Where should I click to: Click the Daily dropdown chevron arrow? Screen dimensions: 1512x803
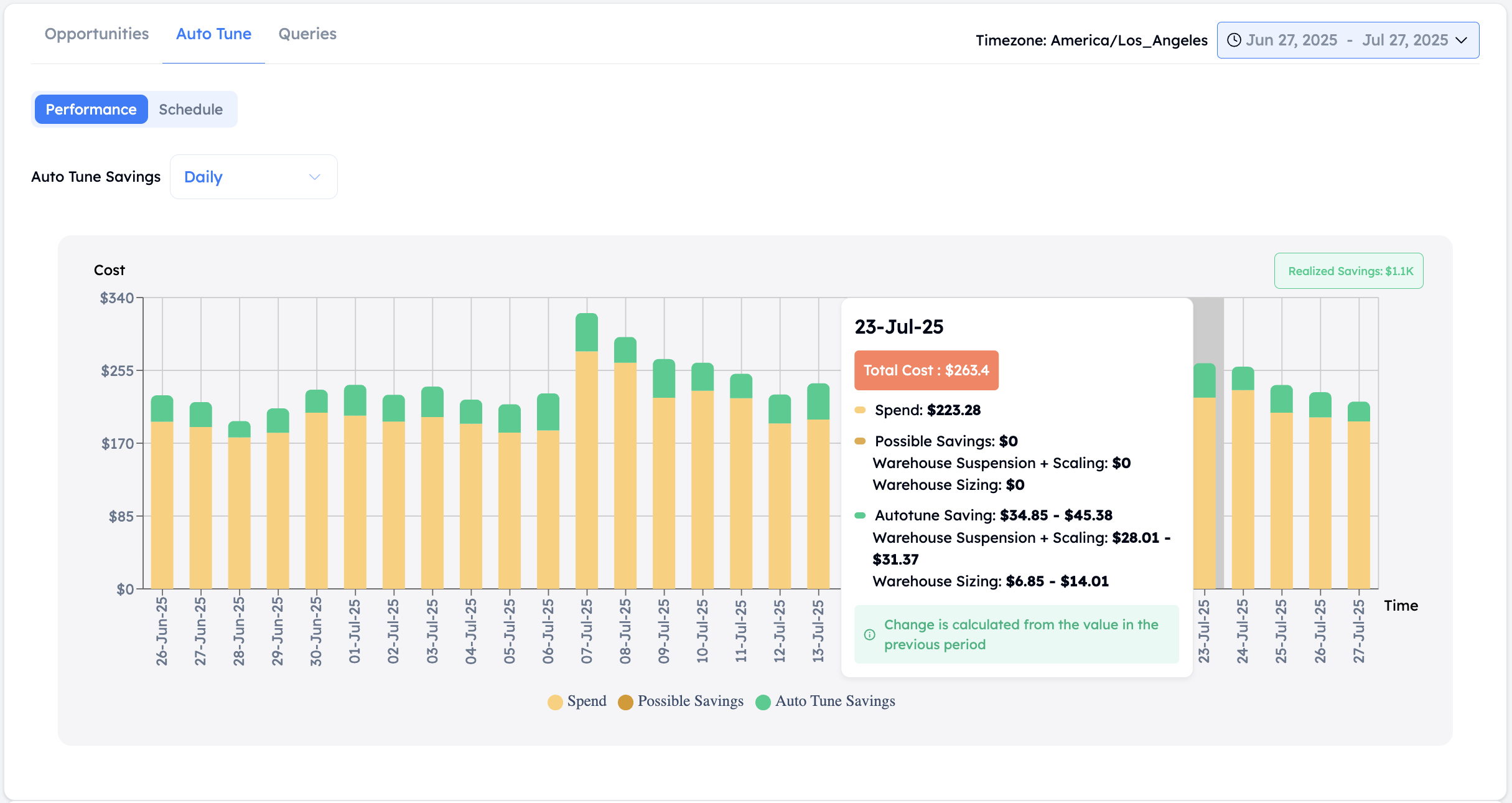pos(315,177)
